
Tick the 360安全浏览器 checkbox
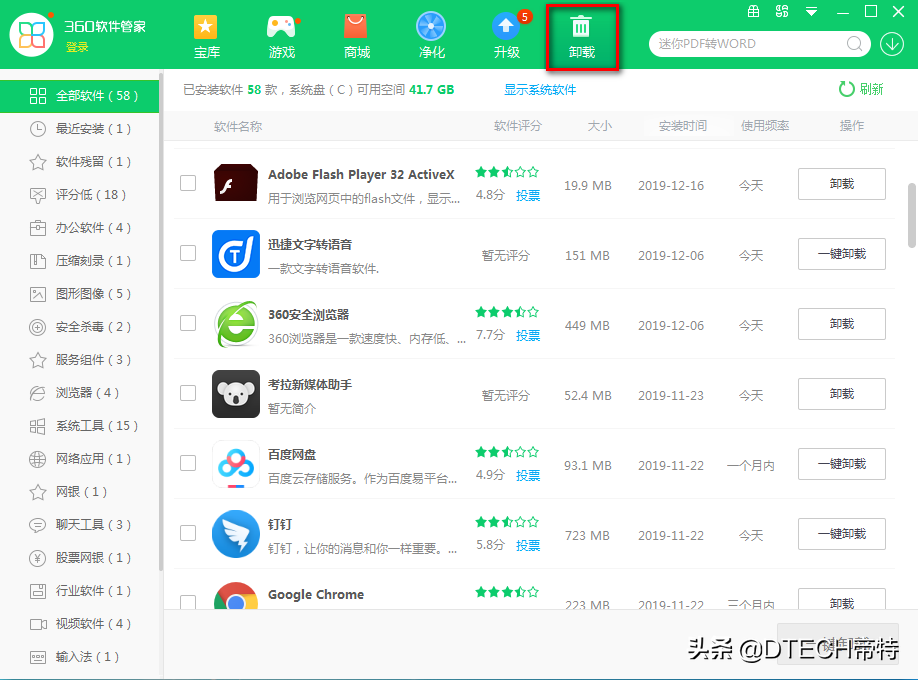[x=188, y=323]
